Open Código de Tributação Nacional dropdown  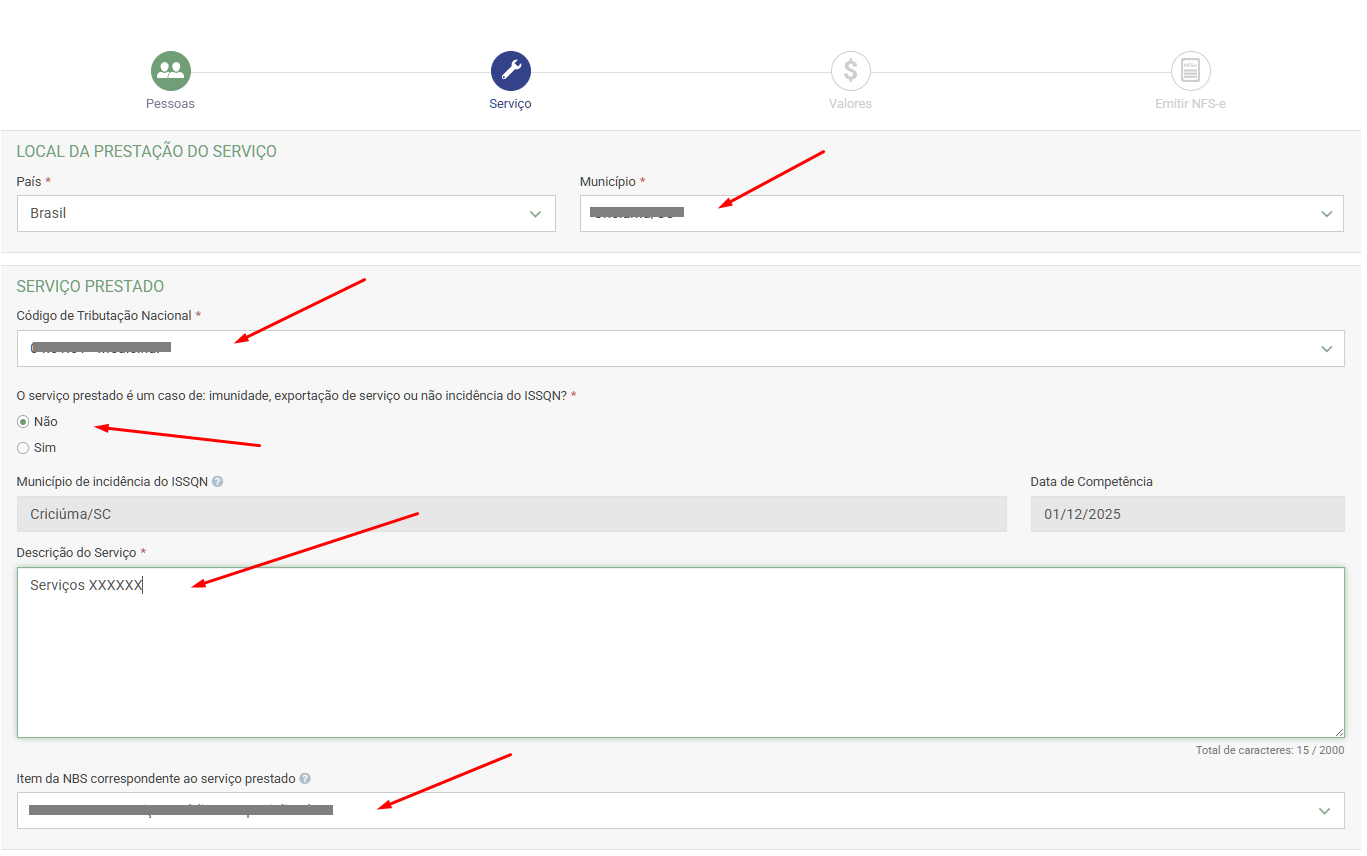680,349
